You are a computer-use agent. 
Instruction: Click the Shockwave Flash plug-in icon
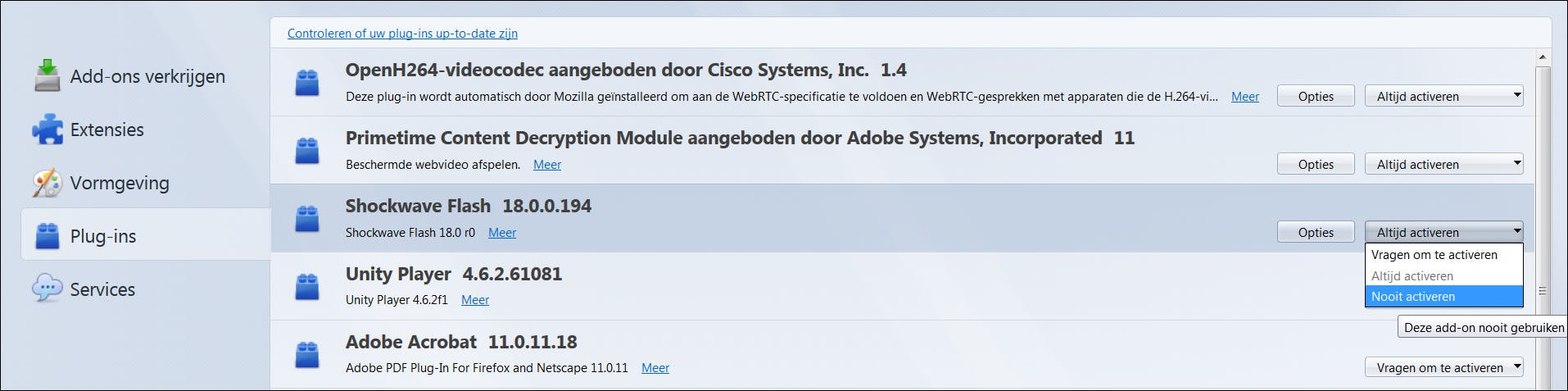pos(307,219)
